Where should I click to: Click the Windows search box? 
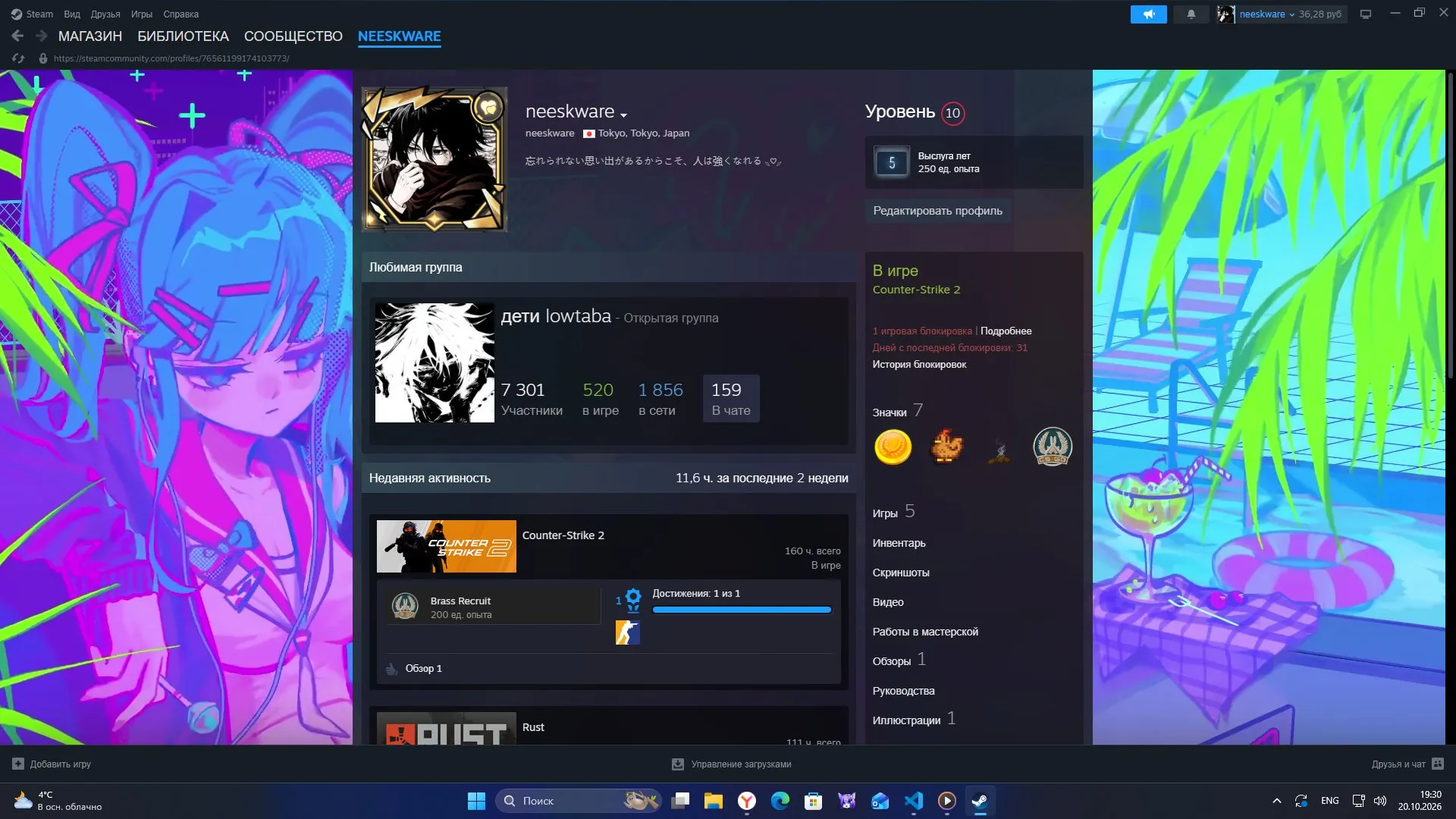tap(578, 801)
